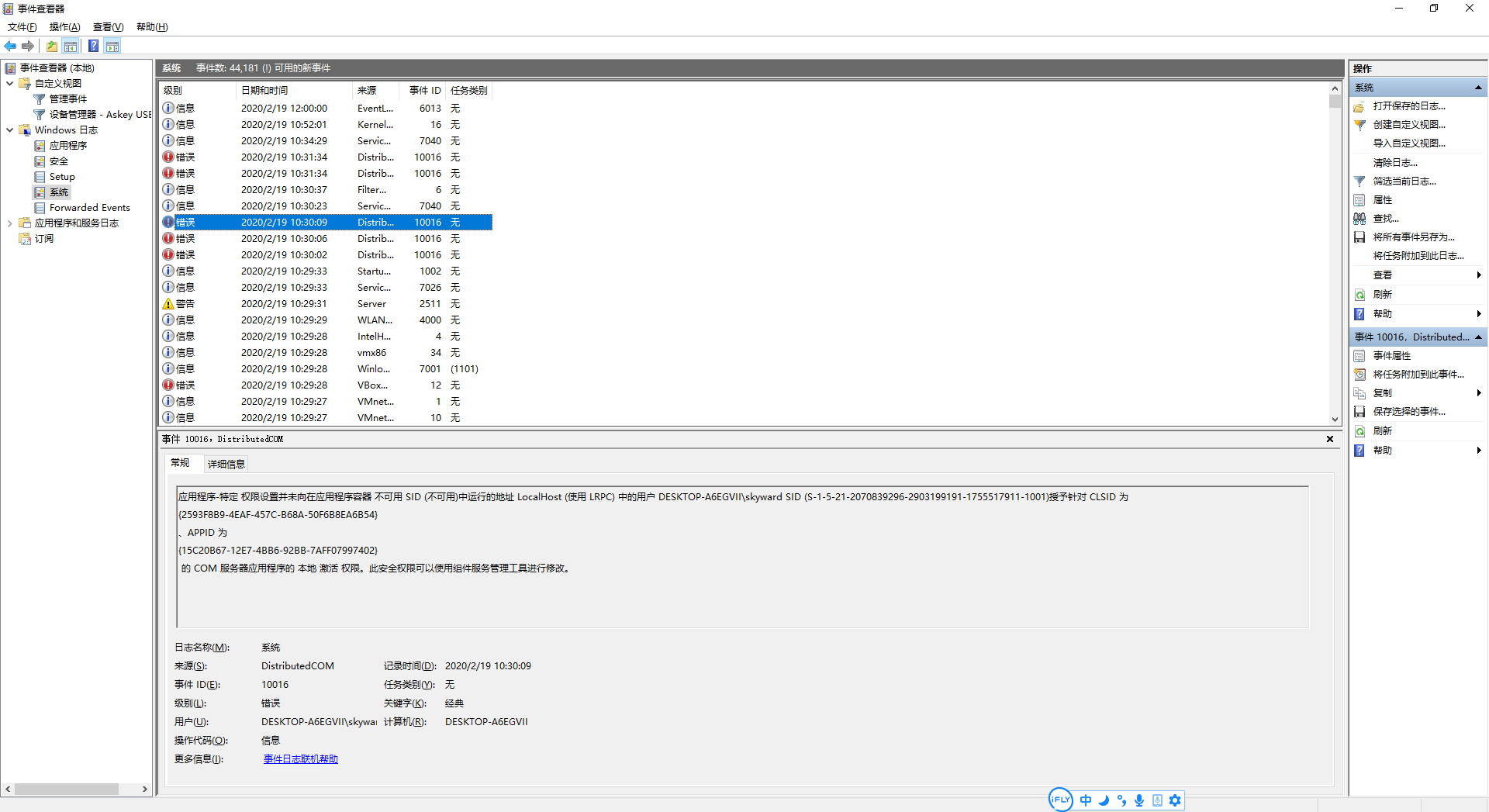Close the event preview pane
The height and width of the screenshot is (812, 1489).
coord(1330,439)
